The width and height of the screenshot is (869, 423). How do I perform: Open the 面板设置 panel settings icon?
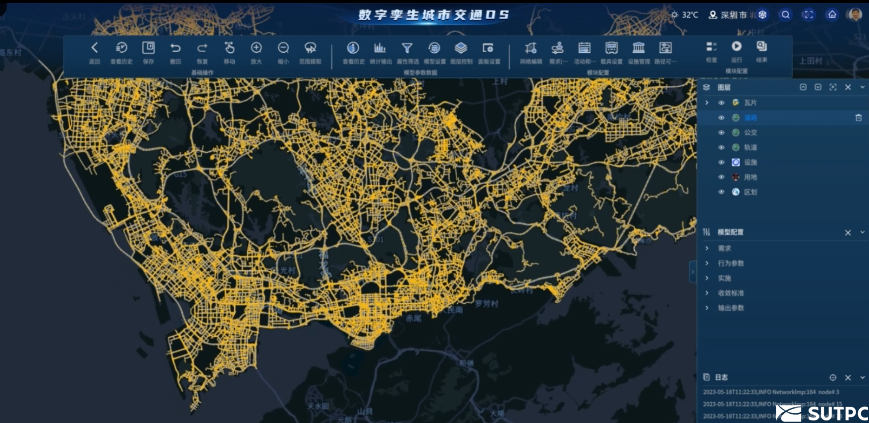click(x=488, y=48)
